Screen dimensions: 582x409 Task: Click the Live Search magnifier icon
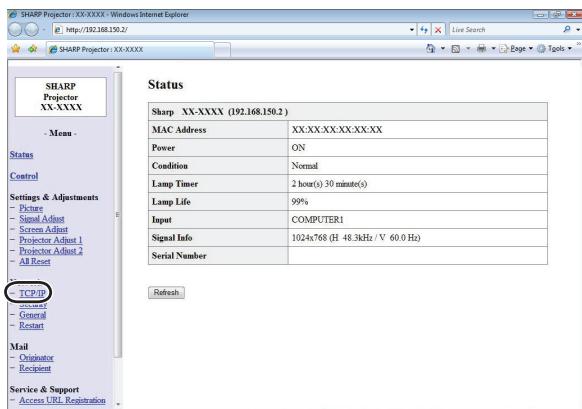click(x=567, y=29)
